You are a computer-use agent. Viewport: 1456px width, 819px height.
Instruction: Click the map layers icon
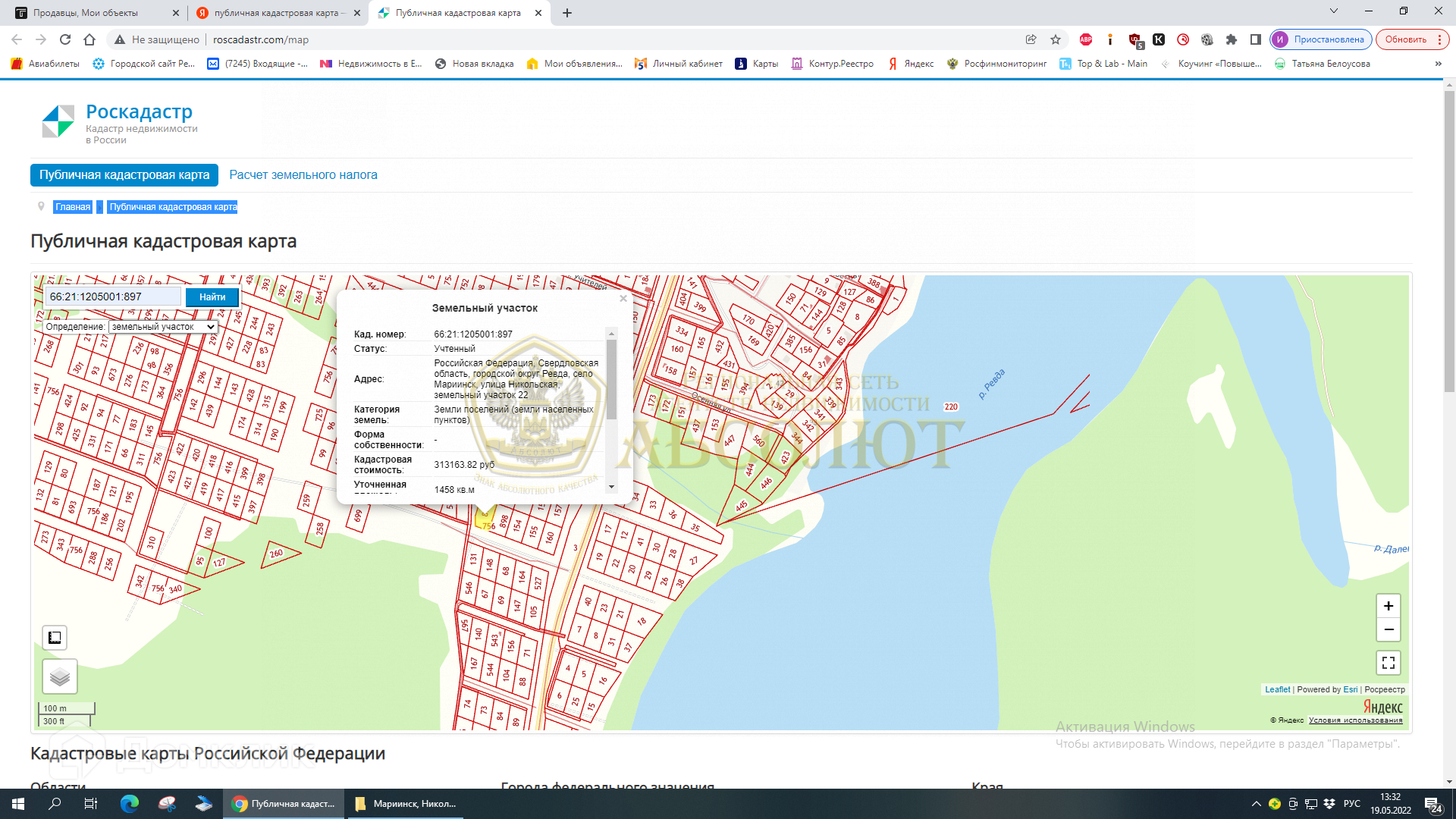pos(60,676)
